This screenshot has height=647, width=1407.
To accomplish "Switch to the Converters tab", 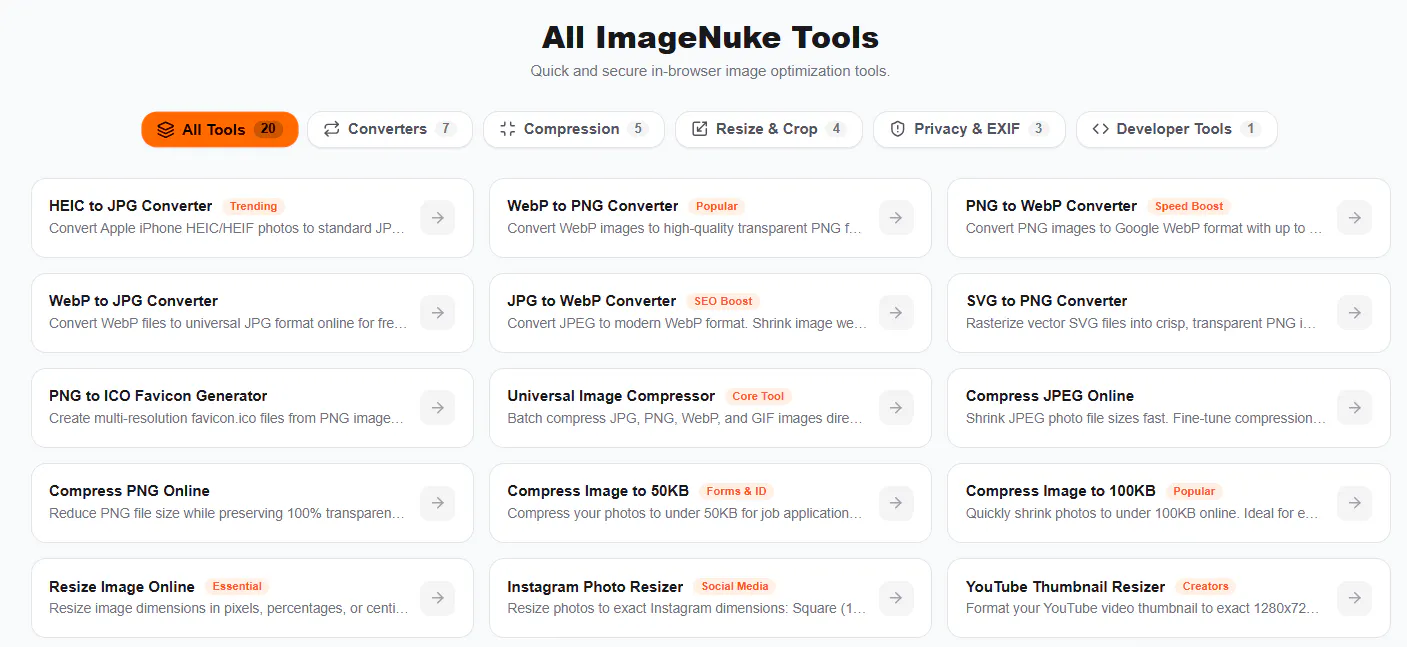I will pyautogui.click(x=390, y=129).
